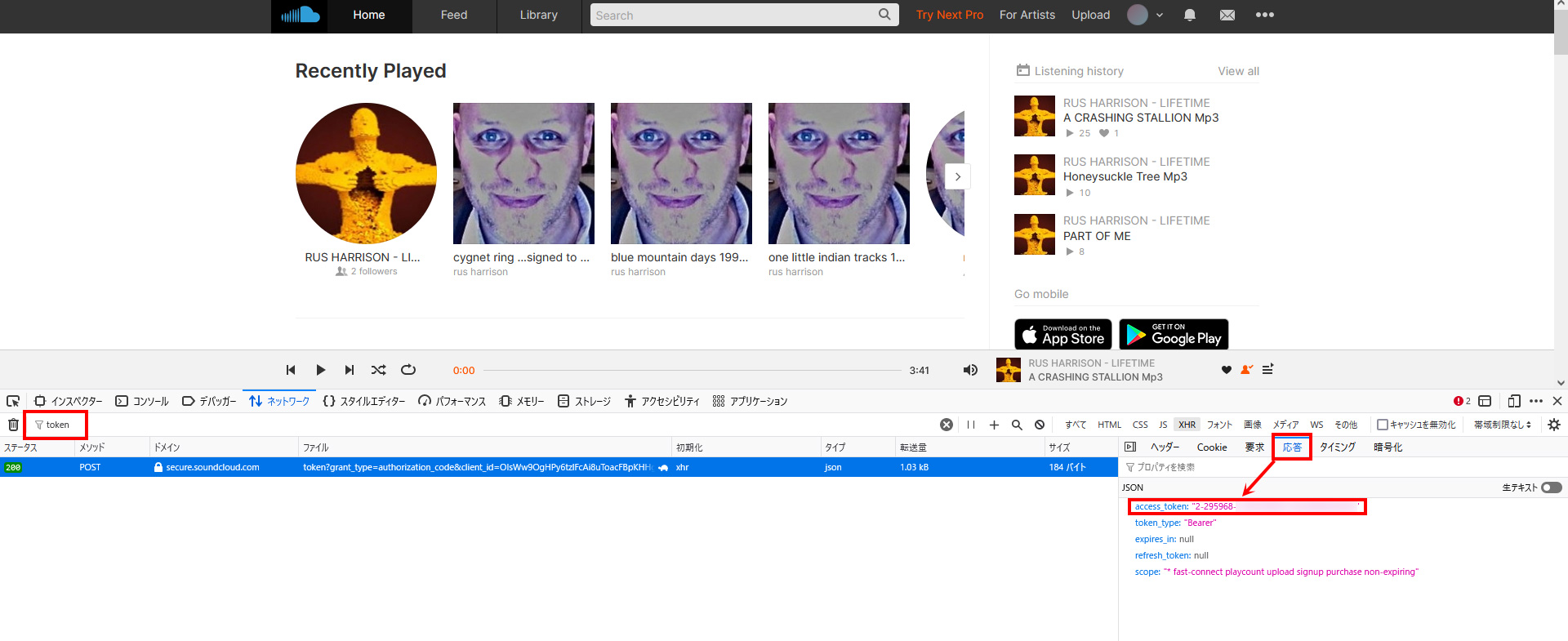Open notifications bell
1568x641 pixels.
1190,15
